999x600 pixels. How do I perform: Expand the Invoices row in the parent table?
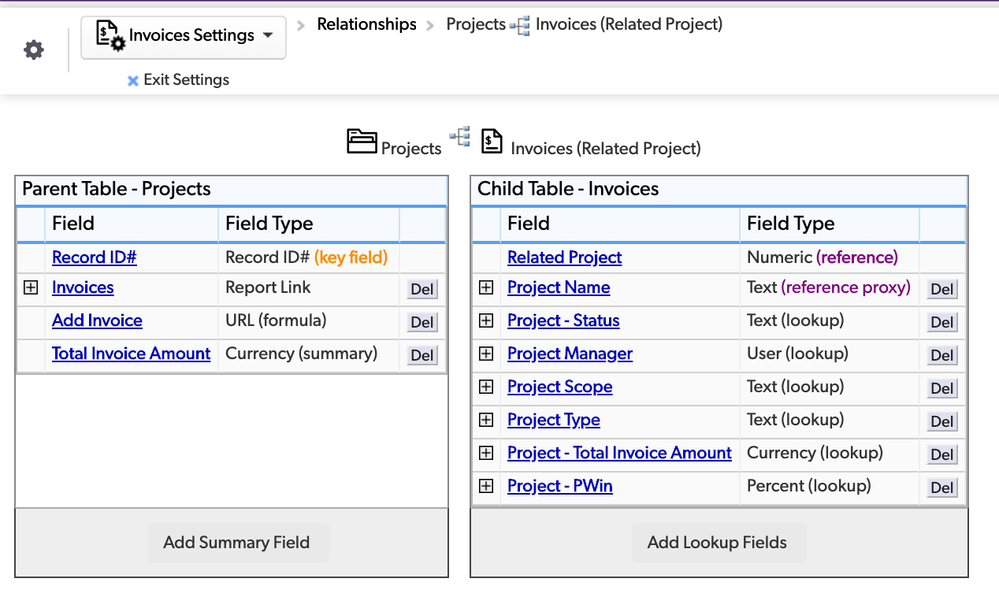click(x=31, y=287)
